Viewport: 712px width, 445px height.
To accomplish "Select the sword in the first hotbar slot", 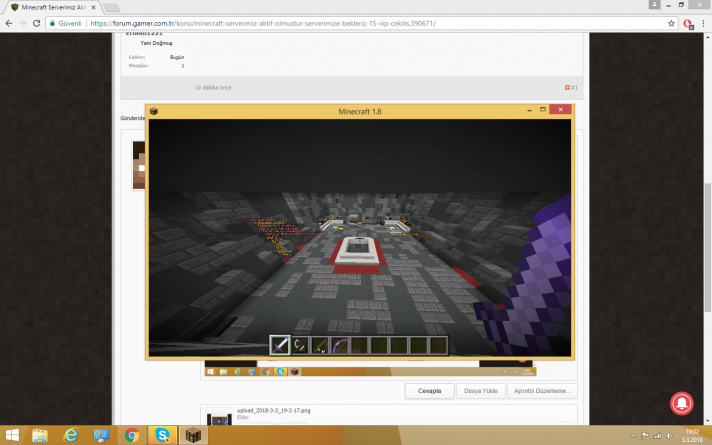I will [280, 345].
